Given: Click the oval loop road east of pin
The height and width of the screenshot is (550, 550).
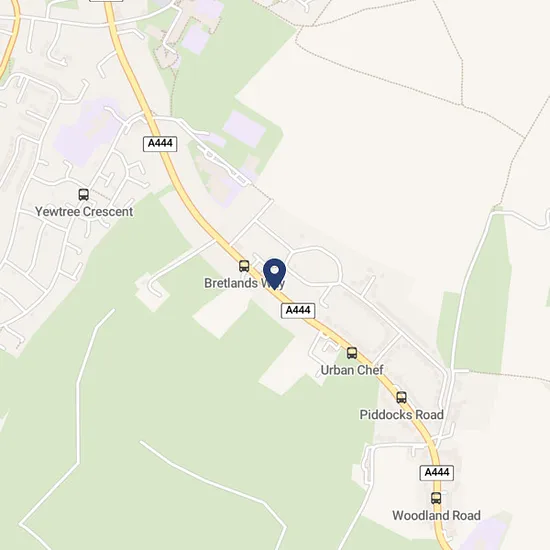Looking at the screenshot, I should click(x=314, y=266).
